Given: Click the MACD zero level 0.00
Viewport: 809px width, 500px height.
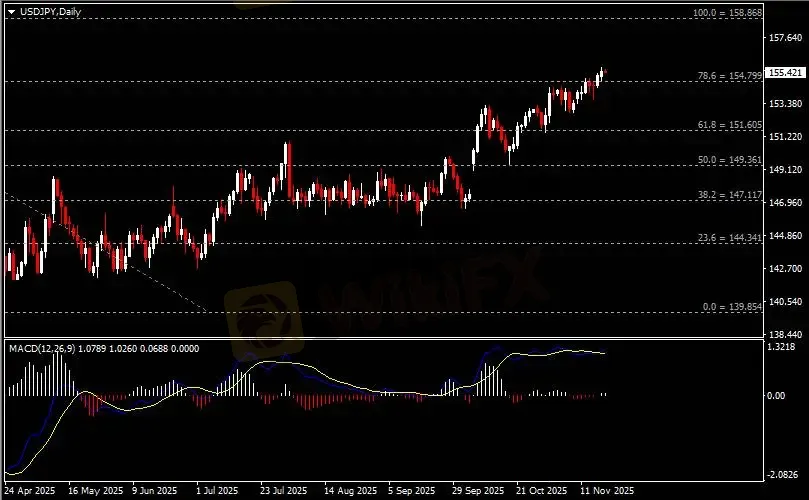Looking at the screenshot, I should click(776, 396).
